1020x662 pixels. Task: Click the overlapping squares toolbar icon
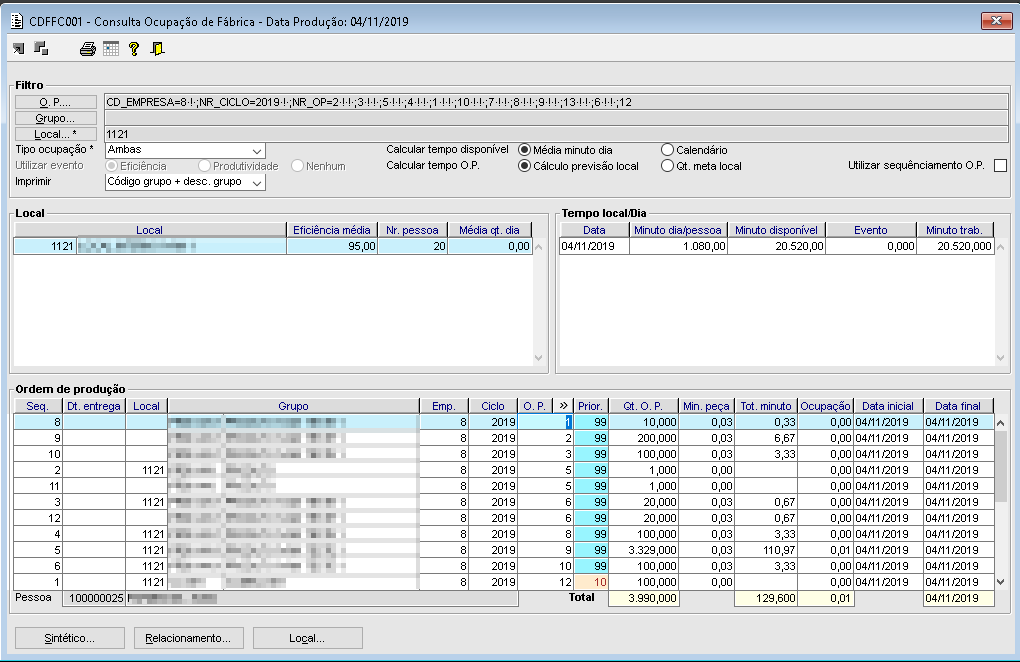[x=42, y=49]
